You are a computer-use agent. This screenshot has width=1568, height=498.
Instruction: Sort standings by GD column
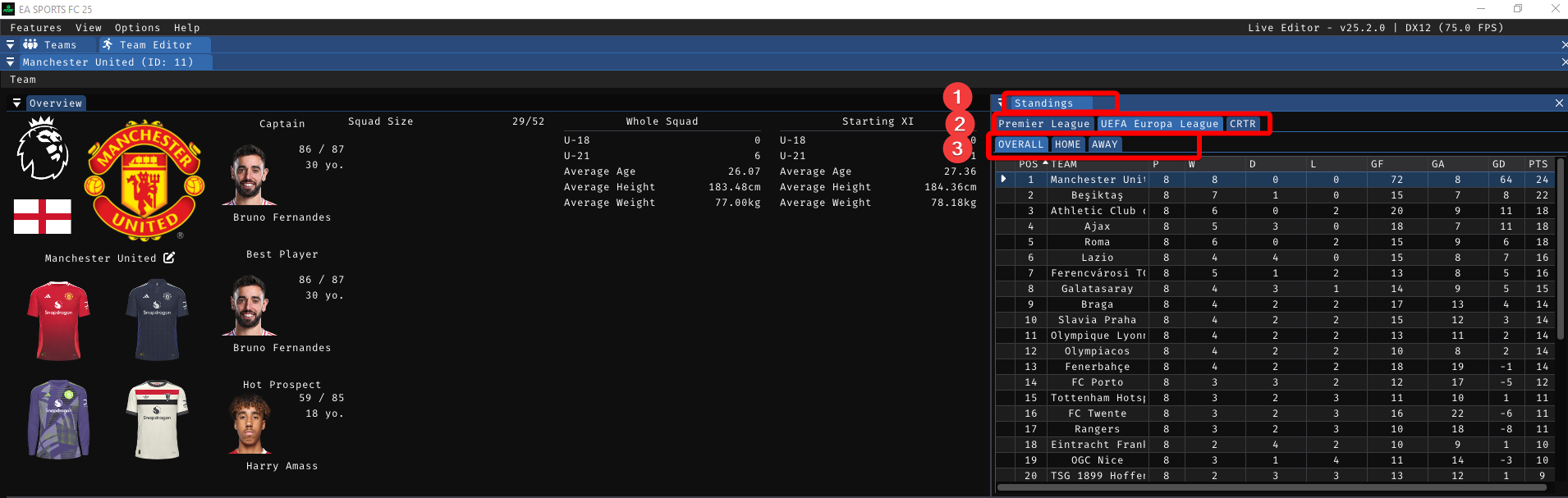click(x=1506, y=164)
